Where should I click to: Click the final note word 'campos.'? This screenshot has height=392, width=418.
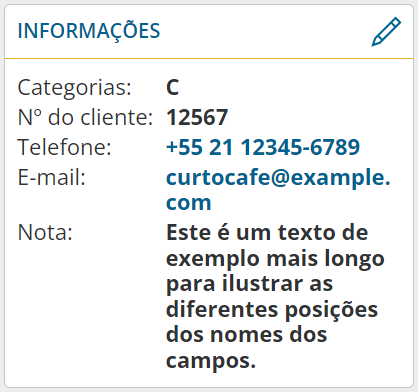pyautogui.click(x=211, y=361)
